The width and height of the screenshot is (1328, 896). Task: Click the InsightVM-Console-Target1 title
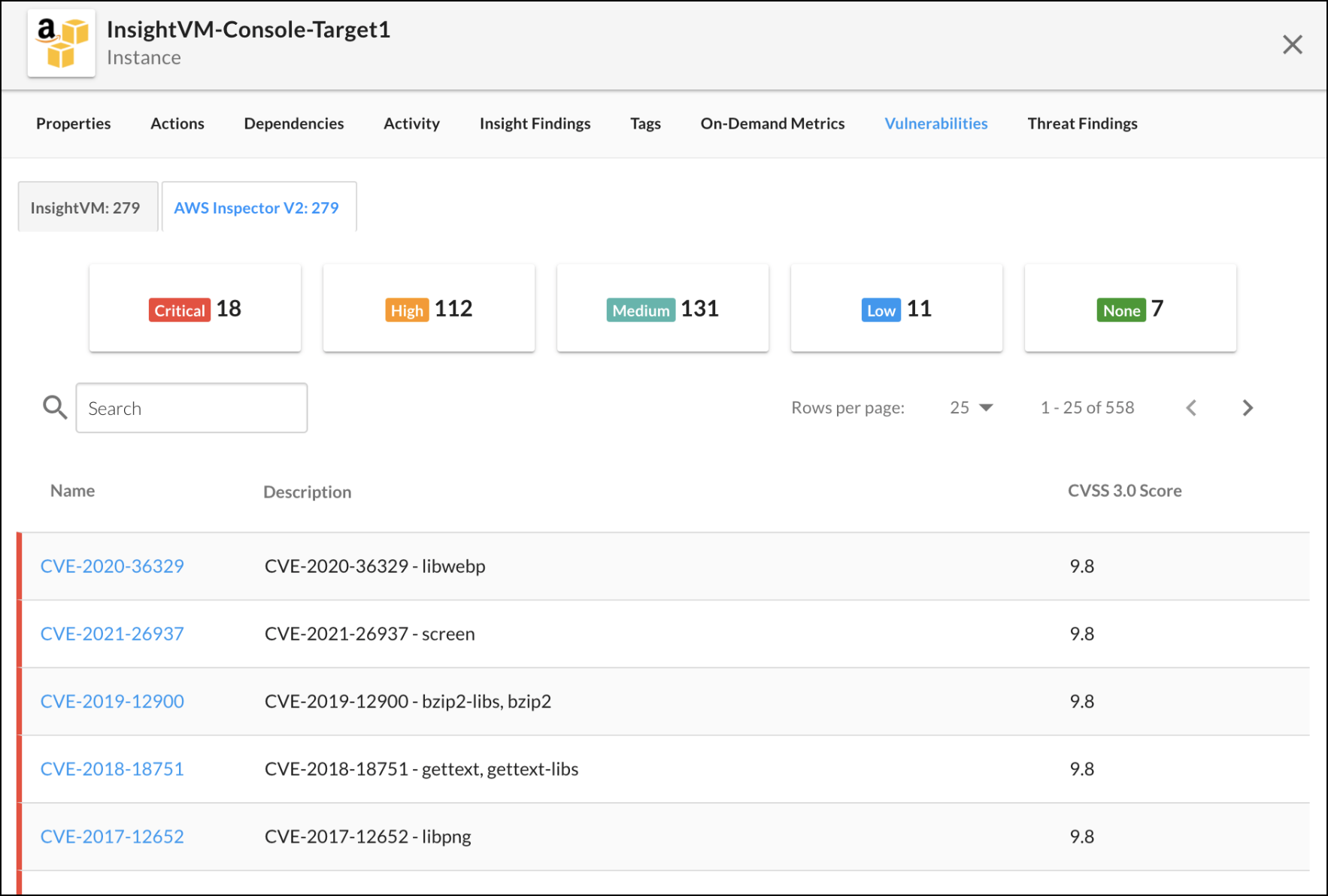click(248, 29)
